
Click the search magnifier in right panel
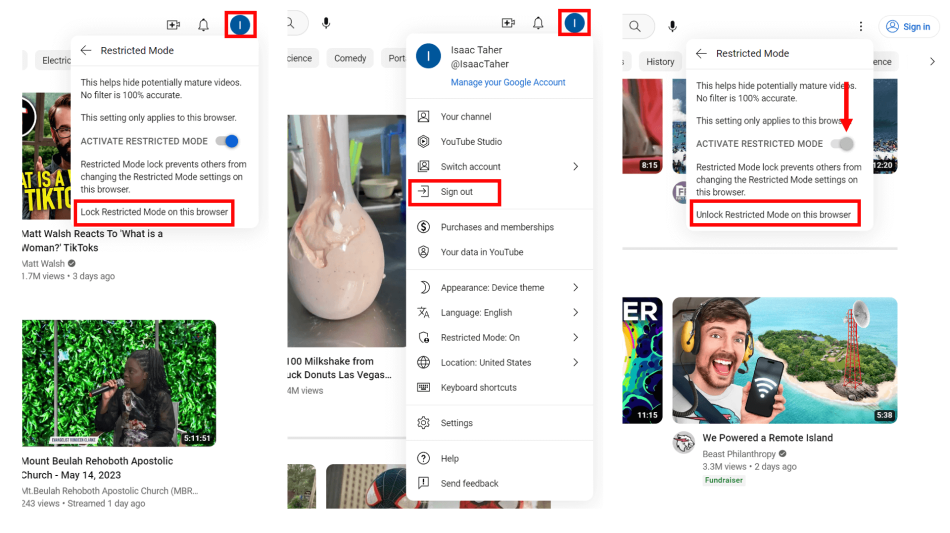click(x=635, y=27)
